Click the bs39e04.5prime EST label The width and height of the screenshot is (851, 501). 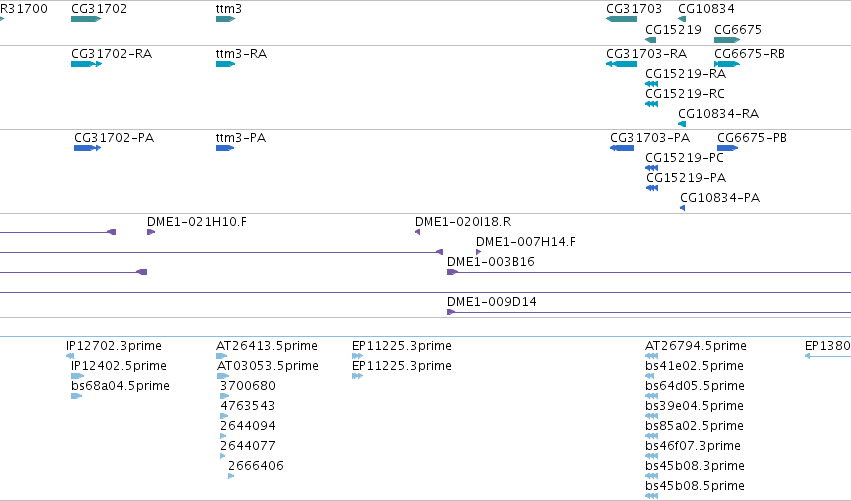[694, 406]
